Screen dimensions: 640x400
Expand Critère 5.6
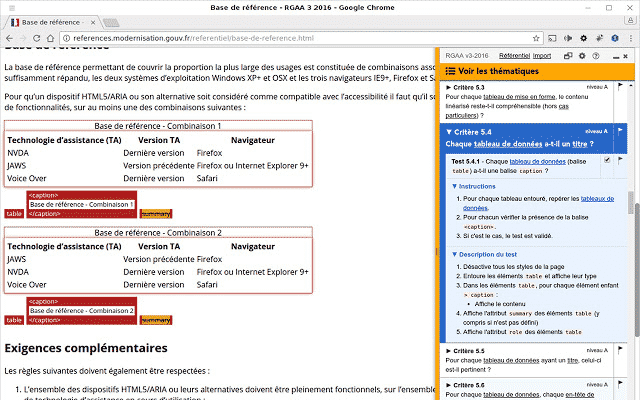465,385
